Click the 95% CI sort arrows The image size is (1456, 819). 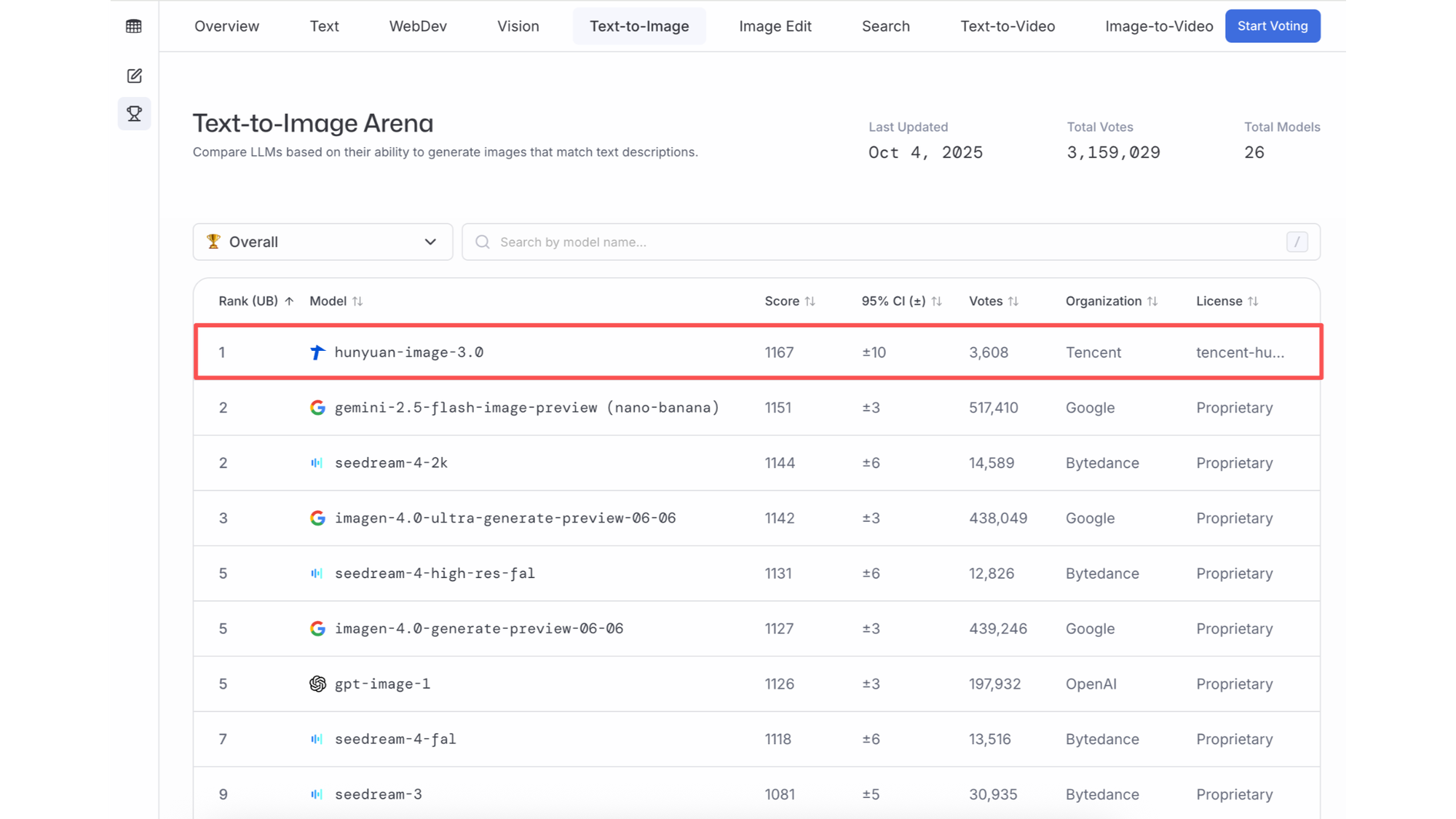[x=936, y=301]
